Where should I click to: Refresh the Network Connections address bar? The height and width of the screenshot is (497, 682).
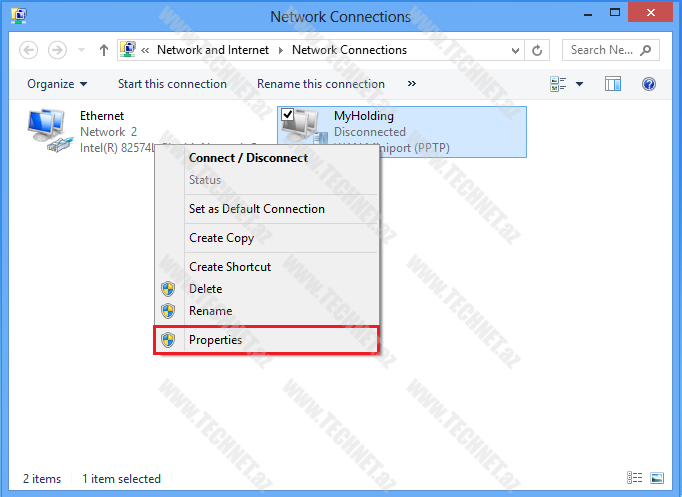point(538,50)
